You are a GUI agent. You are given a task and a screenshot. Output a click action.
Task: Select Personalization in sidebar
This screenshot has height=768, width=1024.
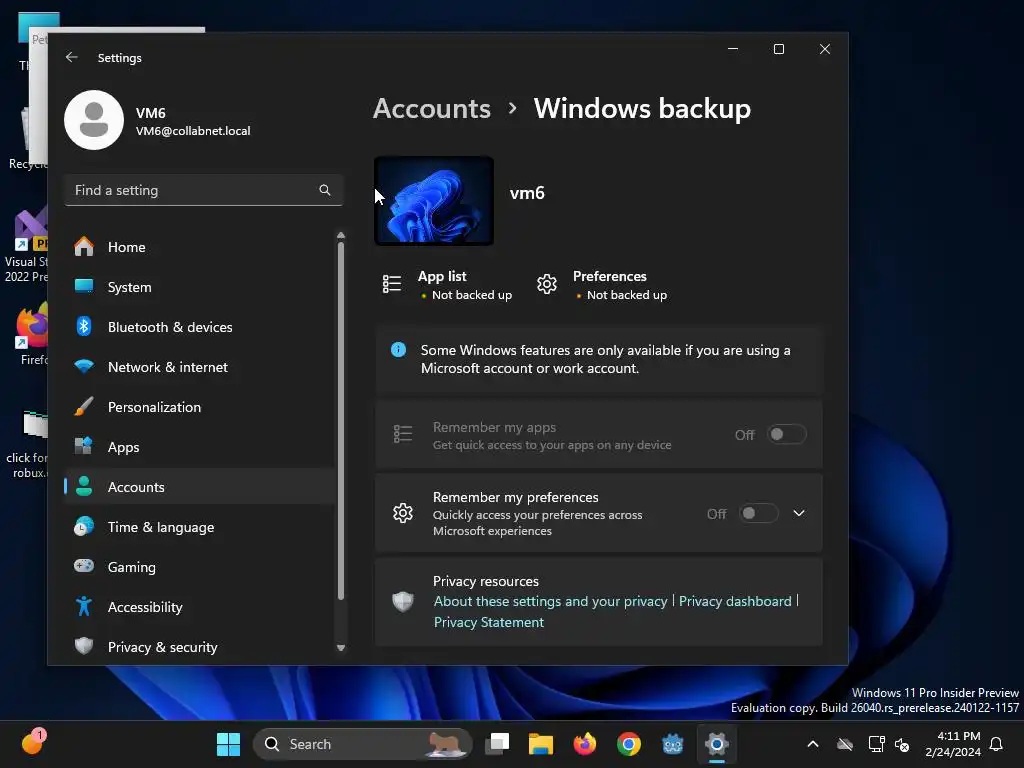coord(200,407)
